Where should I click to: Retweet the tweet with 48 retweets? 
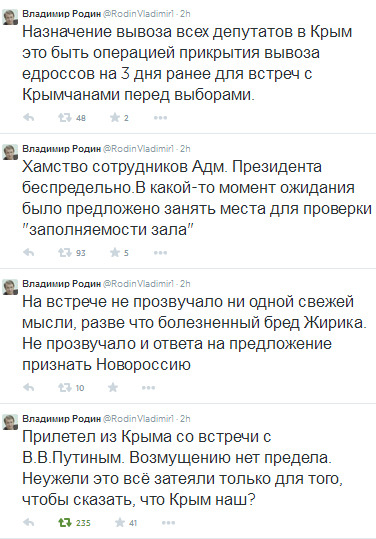coord(65,118)
